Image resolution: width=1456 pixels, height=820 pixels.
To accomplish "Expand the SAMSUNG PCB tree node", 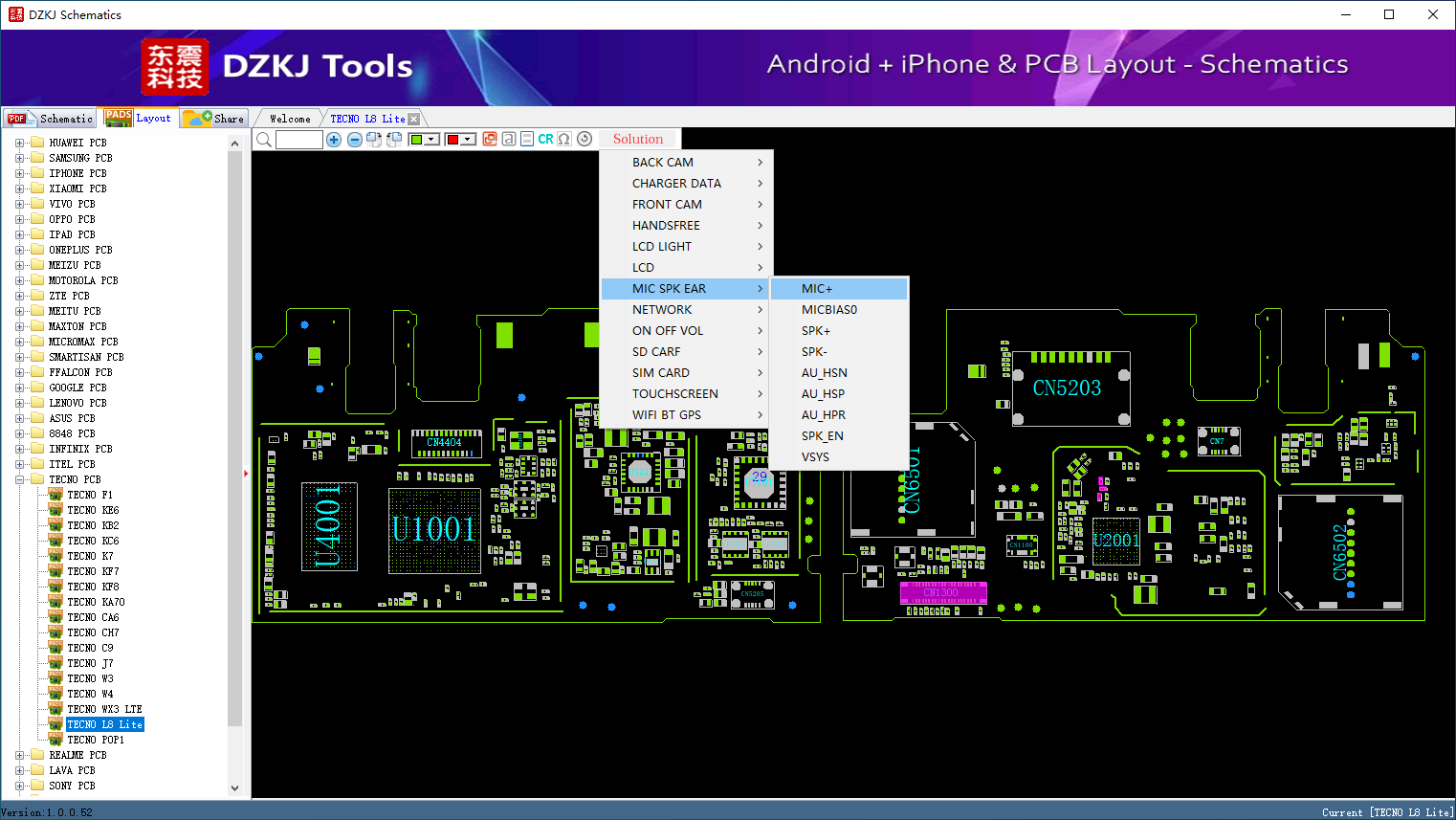I will [19, 158].
